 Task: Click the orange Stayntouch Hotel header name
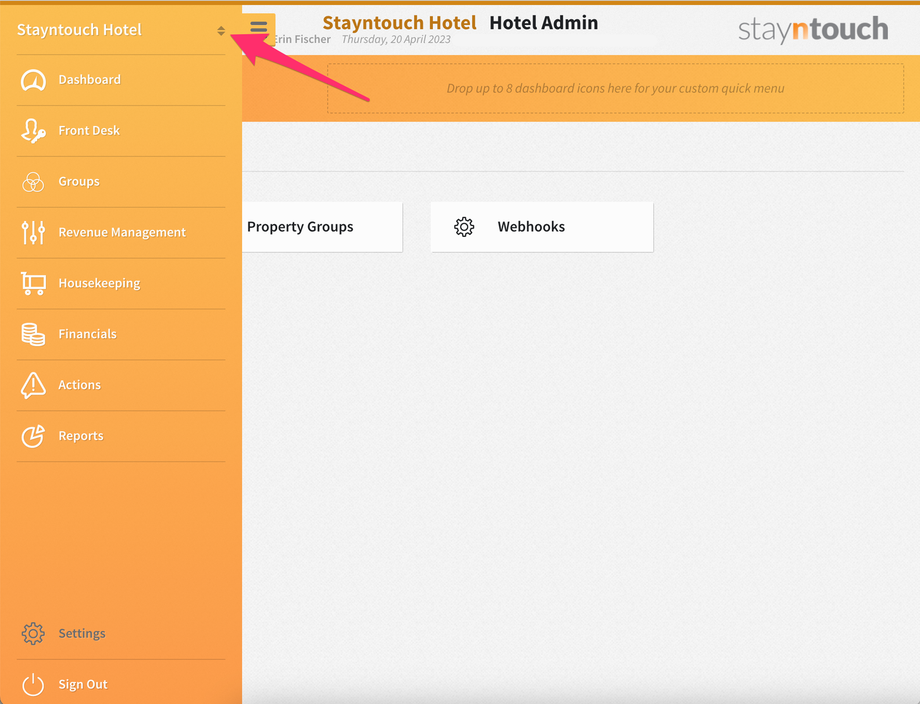point(400,23)
